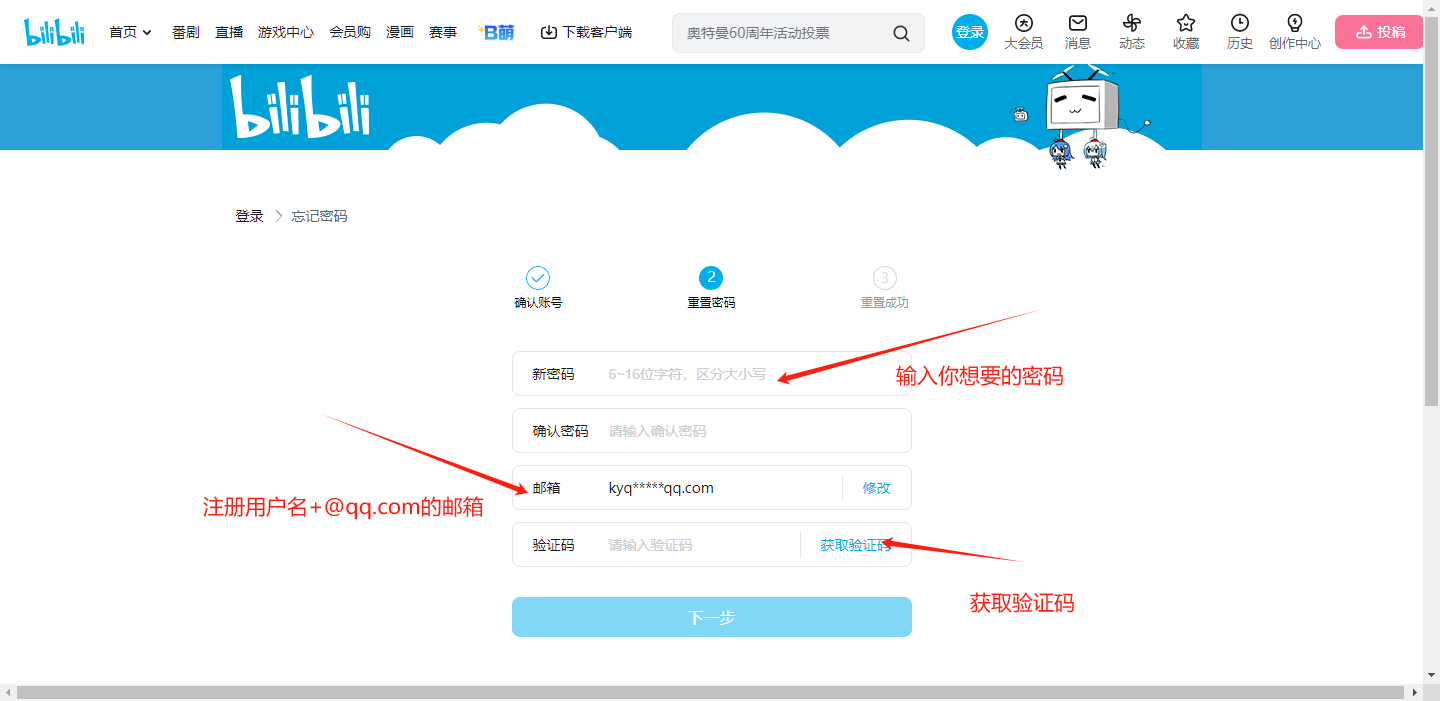This screenshot has width=1440, height=701.
Task: Click the magnifier search icon
Action: [x=901, y=33]
